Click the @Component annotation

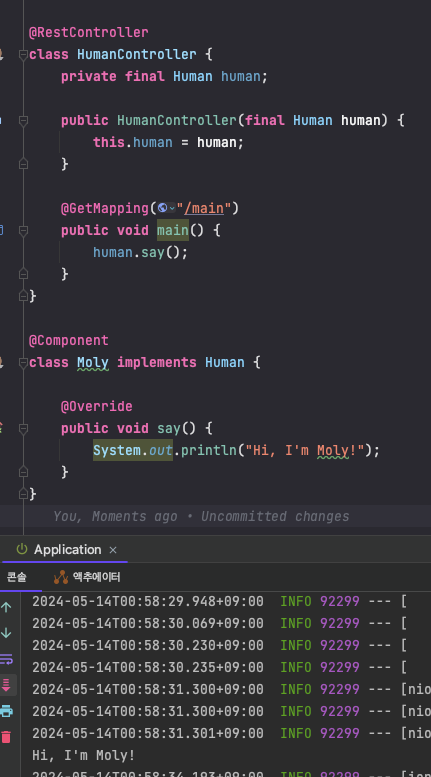coord(68,340)
